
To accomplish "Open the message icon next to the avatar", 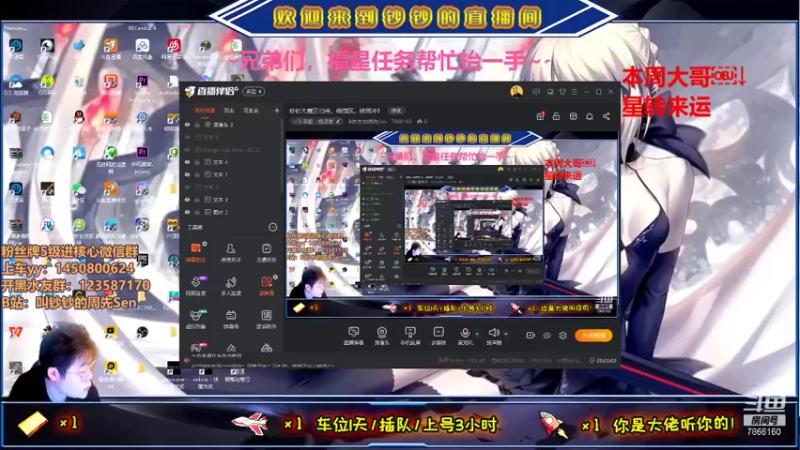I will 536,92.
